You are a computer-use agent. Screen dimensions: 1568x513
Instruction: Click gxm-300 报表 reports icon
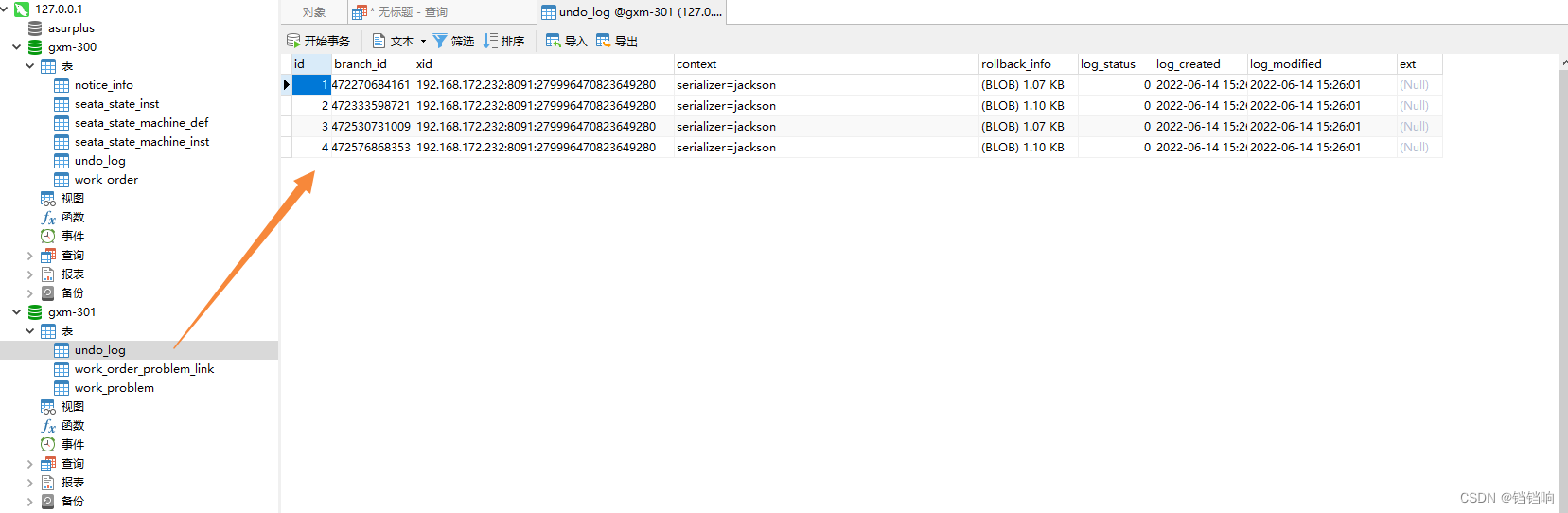coord(48,274)
